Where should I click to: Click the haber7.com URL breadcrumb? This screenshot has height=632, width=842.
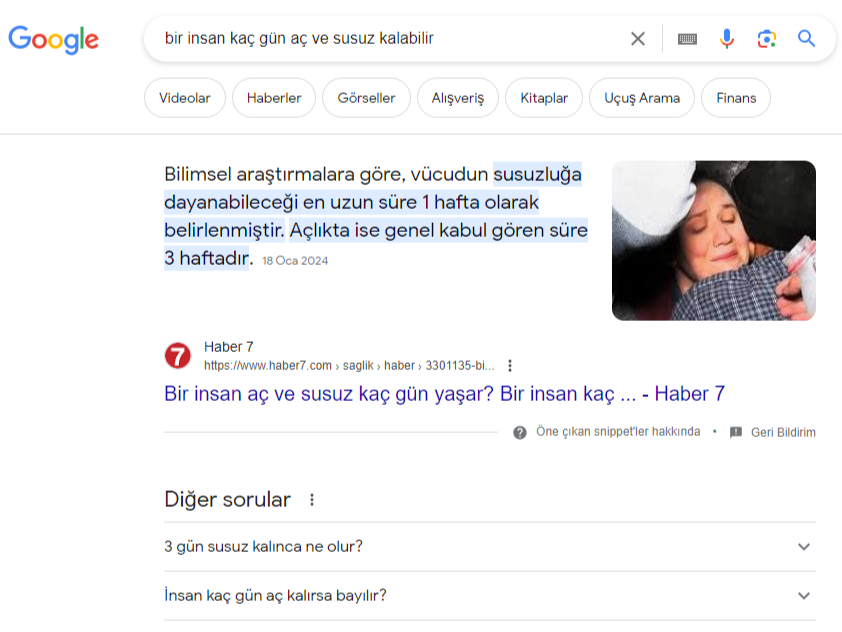tap(349, 366)
